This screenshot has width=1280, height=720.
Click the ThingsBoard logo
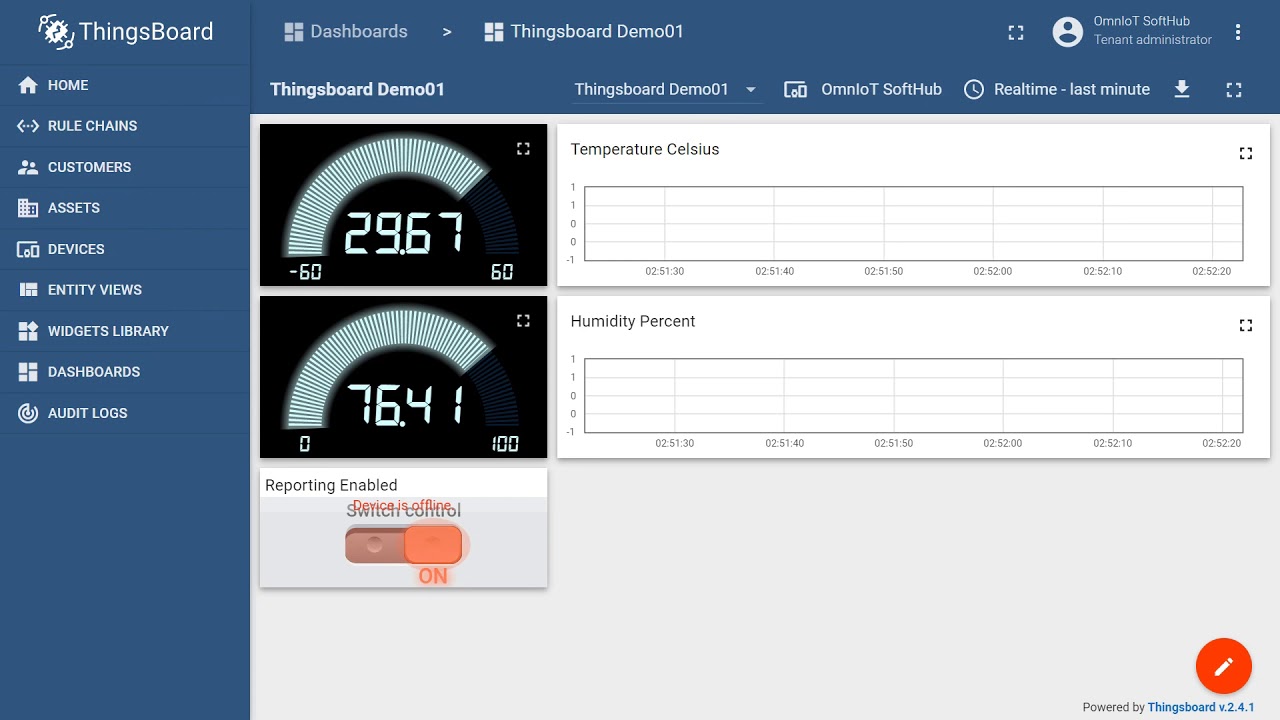[x=126, y=32]
